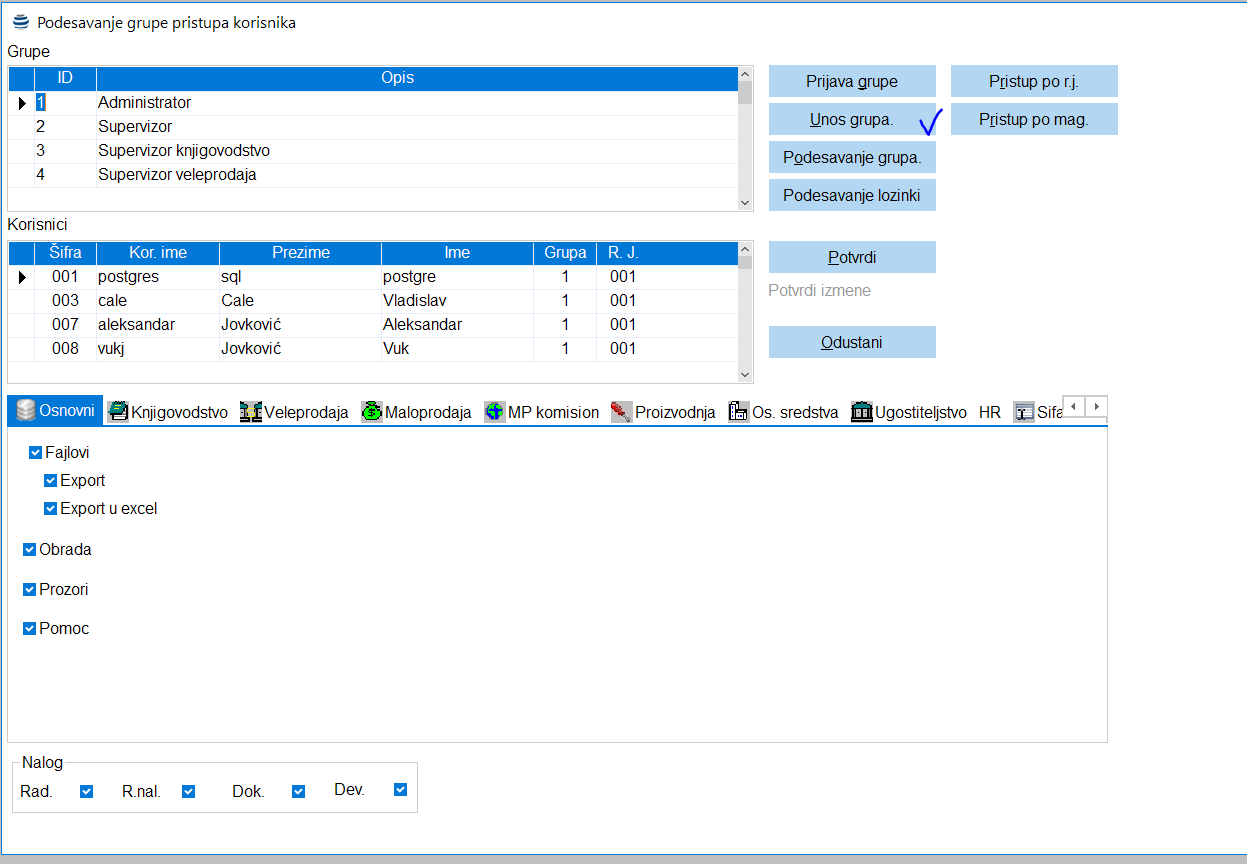Click the Ugostiteljstvo tab icon
This screenshot has height=864, width=1247.
tap(861, 412)
